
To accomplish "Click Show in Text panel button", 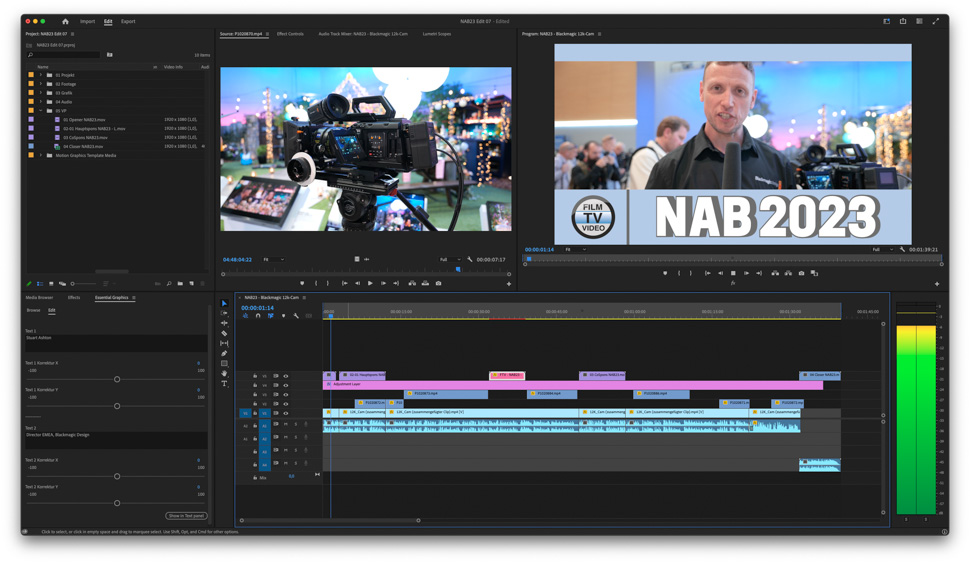I will [186, 515].
